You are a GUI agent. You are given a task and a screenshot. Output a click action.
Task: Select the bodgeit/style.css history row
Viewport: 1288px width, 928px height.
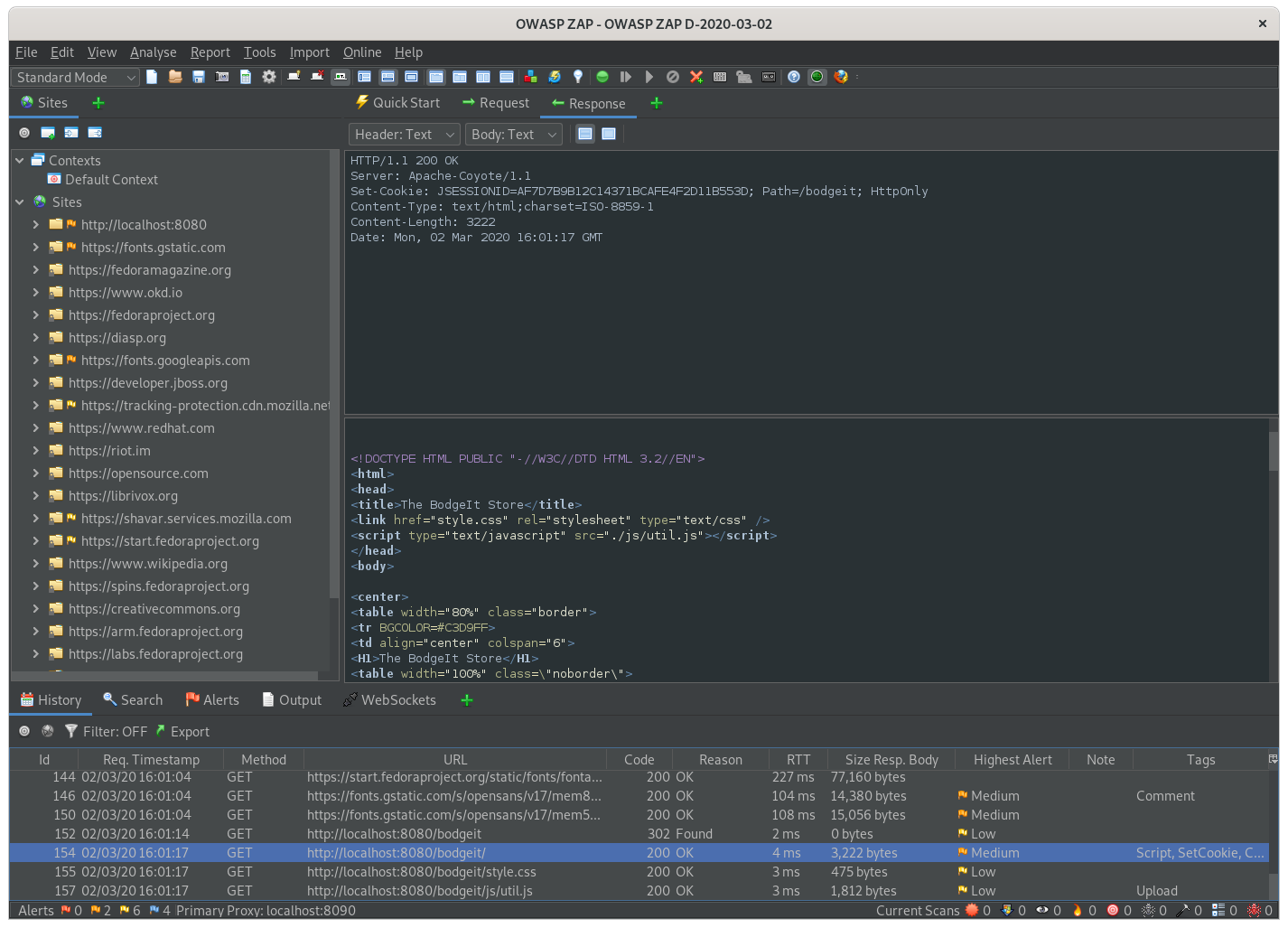pyautogui.click(x=421, y=872)
